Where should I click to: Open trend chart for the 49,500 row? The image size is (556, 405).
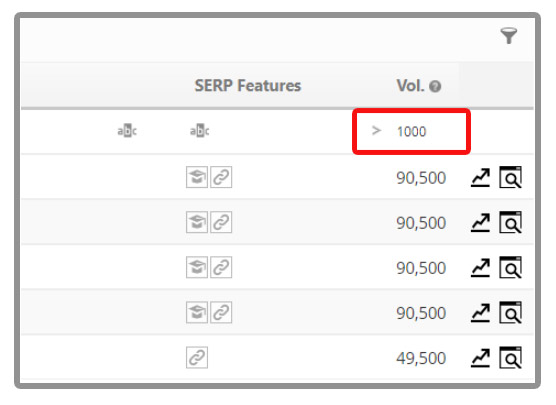click(x=480, y=358)
